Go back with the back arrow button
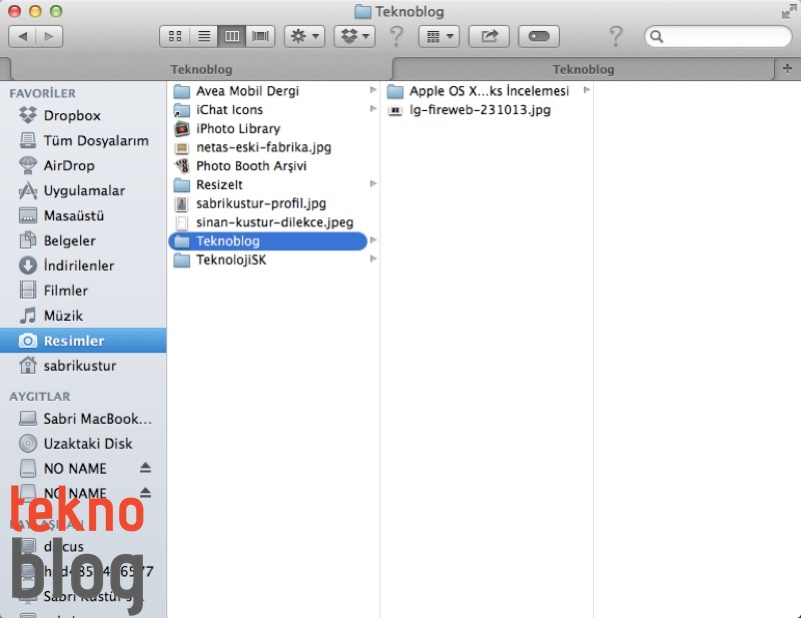The image size is (801, 618). [x=22, y=36]
